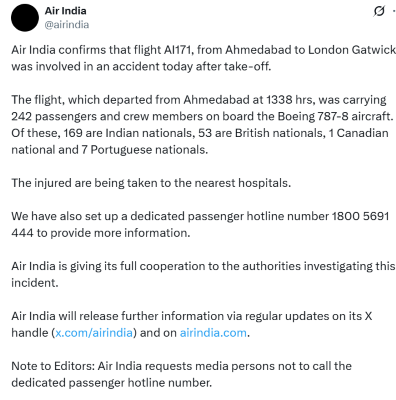396x400 pixels.
Task: Open the more options dots menu
Action: [x=394, y=11]
